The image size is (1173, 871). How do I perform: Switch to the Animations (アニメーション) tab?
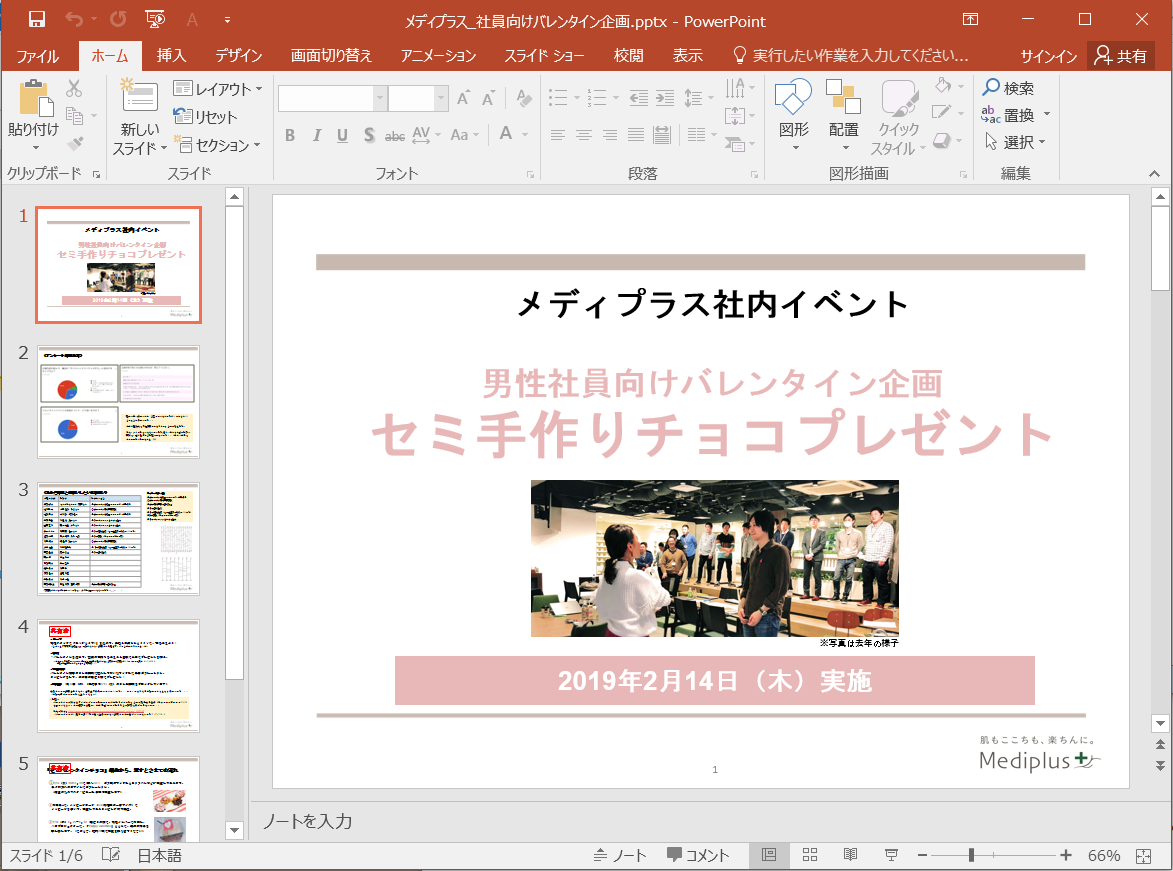click(438, 55)
